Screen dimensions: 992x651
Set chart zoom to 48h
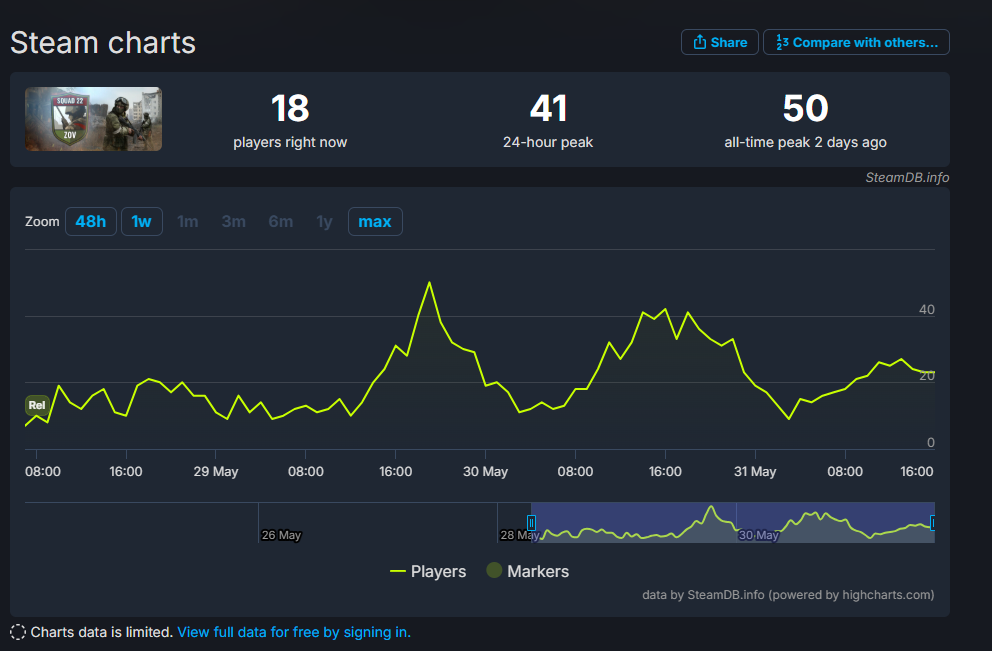90,221
